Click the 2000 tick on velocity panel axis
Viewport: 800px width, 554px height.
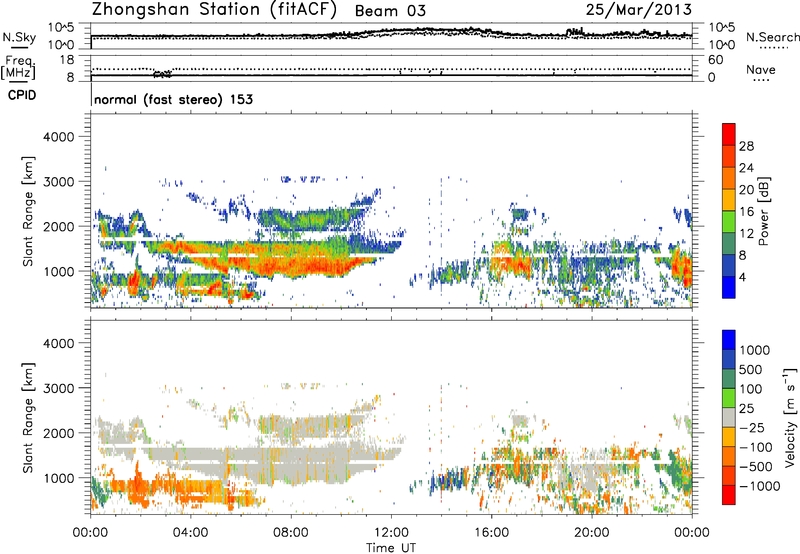pyautogui.click(x=58, y=433)
